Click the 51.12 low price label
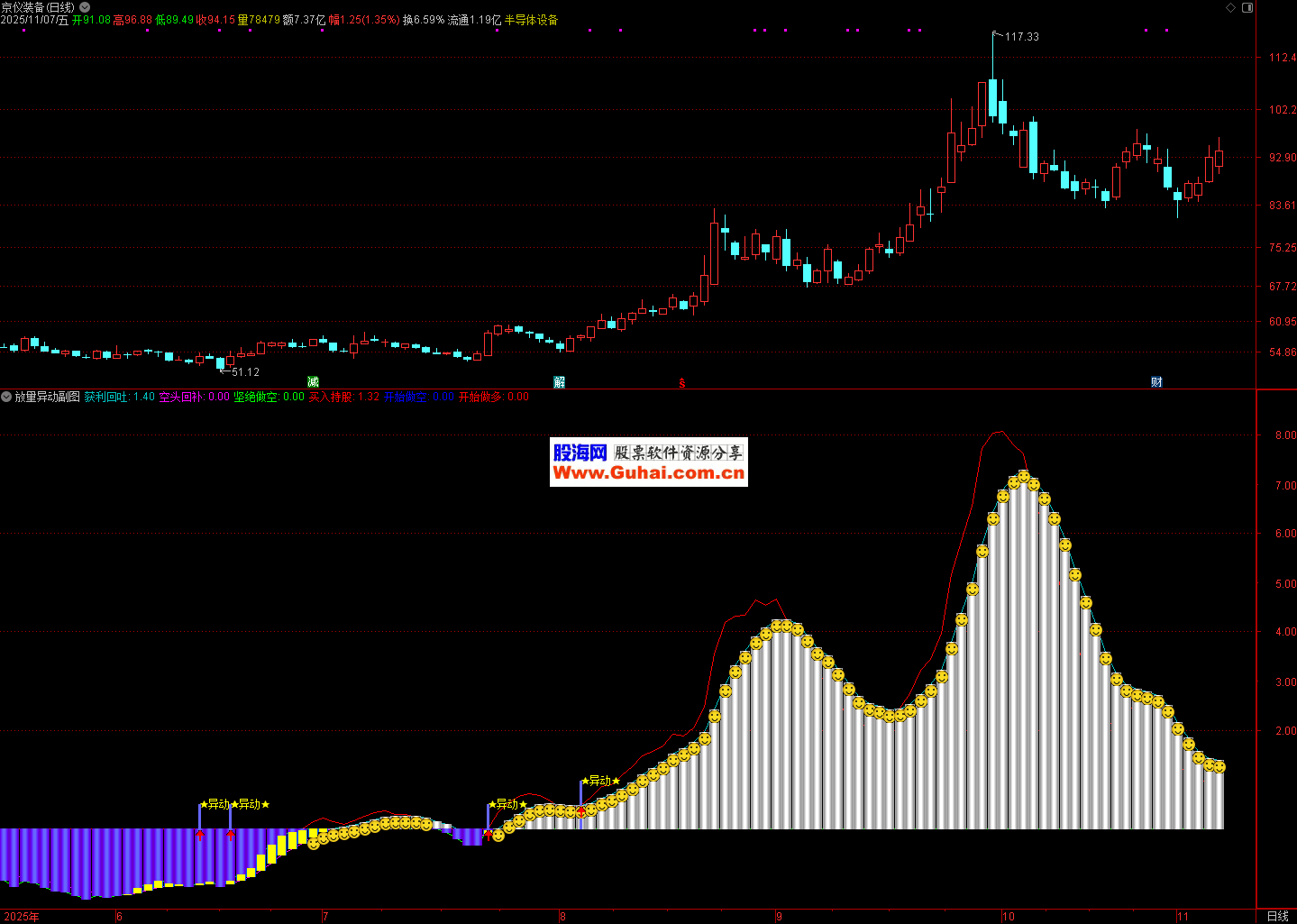Screen dimensions: 1297x924 (x=244, y=372)
